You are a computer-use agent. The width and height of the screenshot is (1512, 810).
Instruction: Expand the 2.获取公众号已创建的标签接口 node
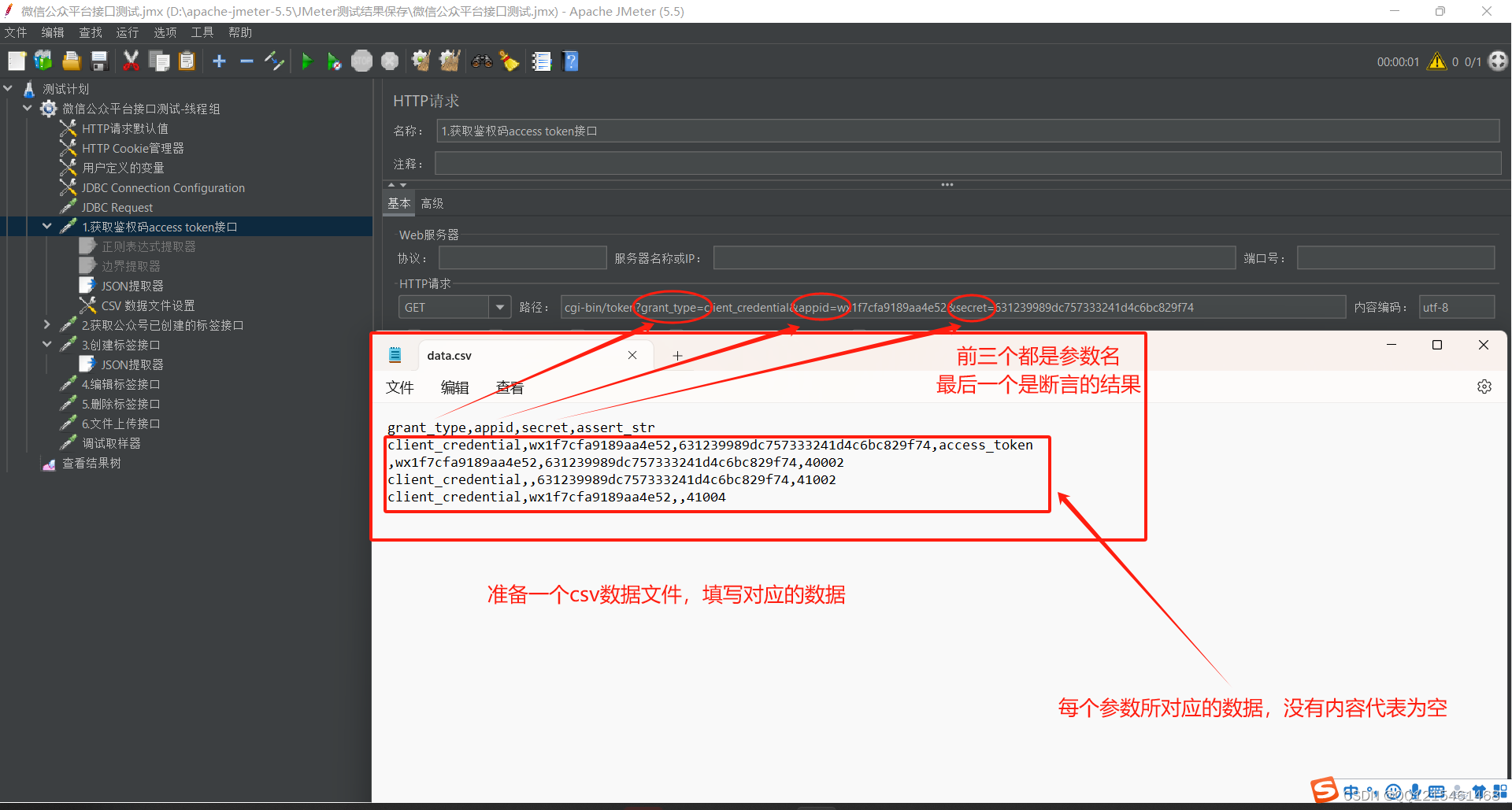[47, 325]
